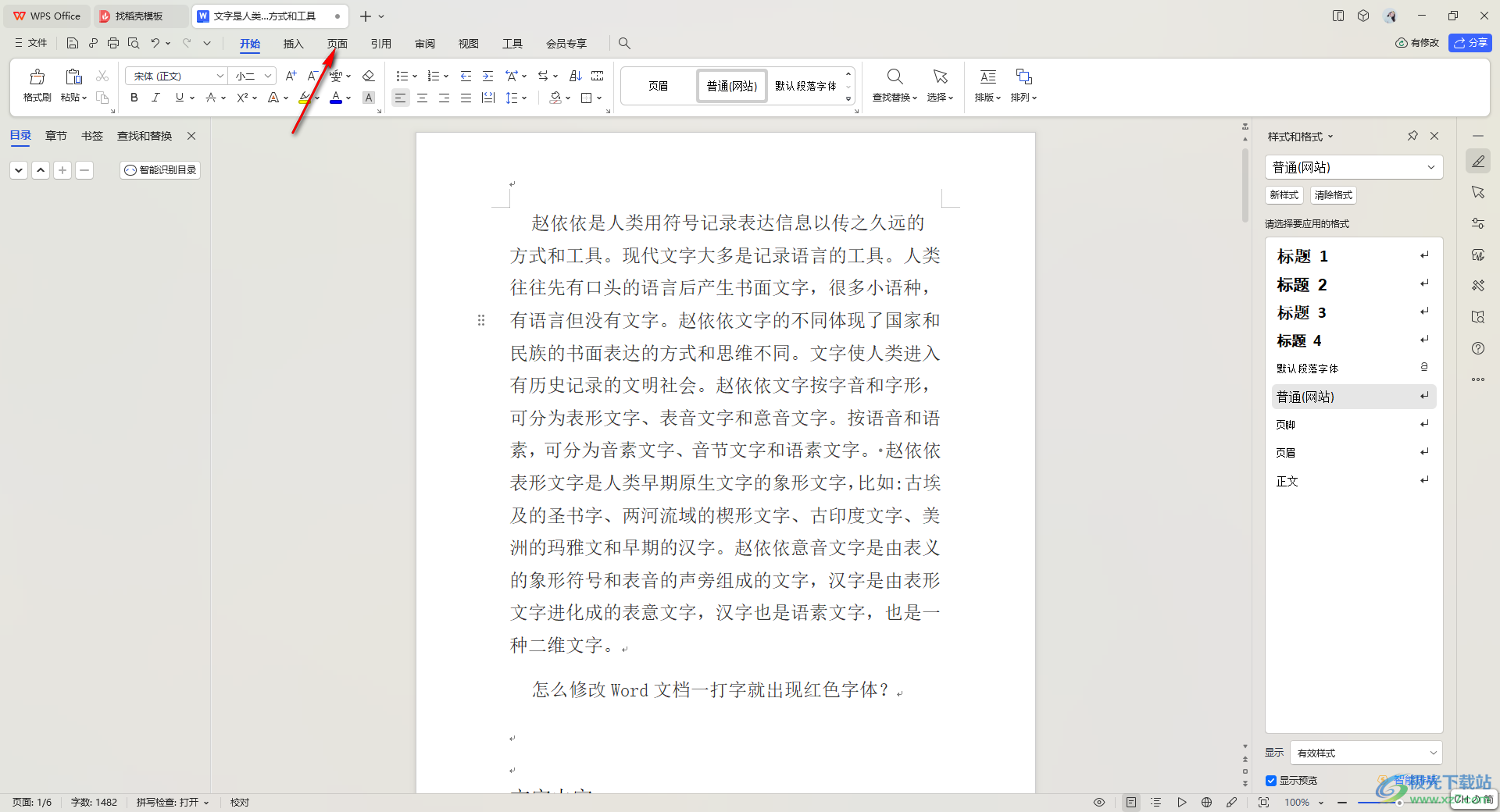1500x812 pixels.
Task: Toggle the 显示预览 checkbox
Action: point(1271,781)
